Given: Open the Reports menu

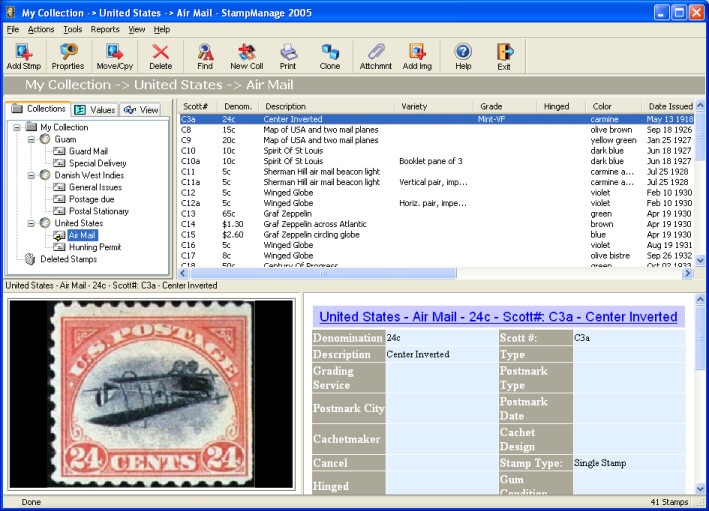Looking at the screenshot, I should click(x=105, y=29).
